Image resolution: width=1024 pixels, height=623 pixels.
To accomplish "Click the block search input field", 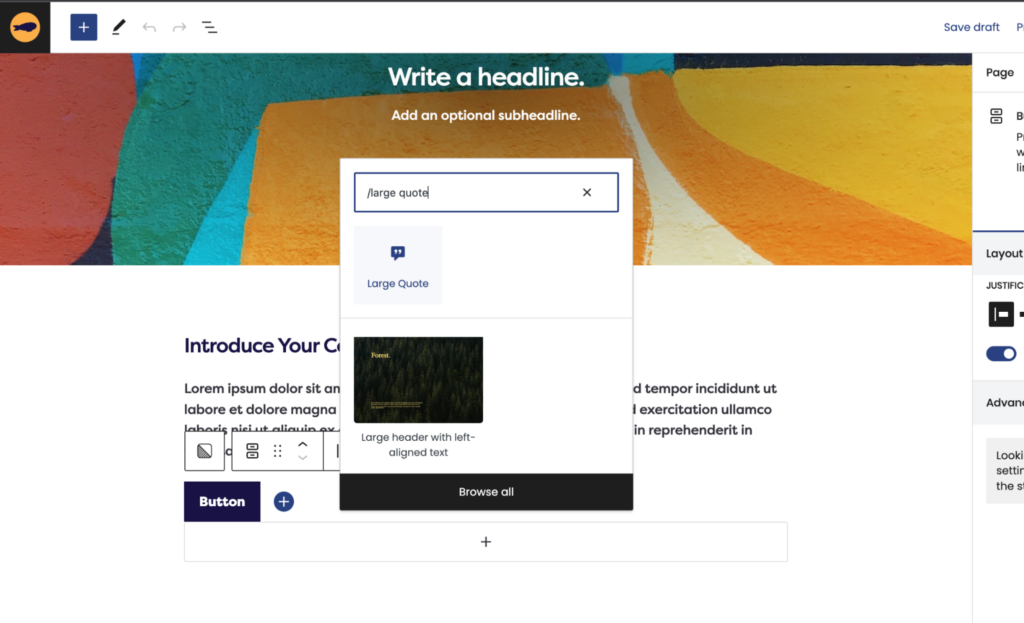I will (x=465, y=192).
